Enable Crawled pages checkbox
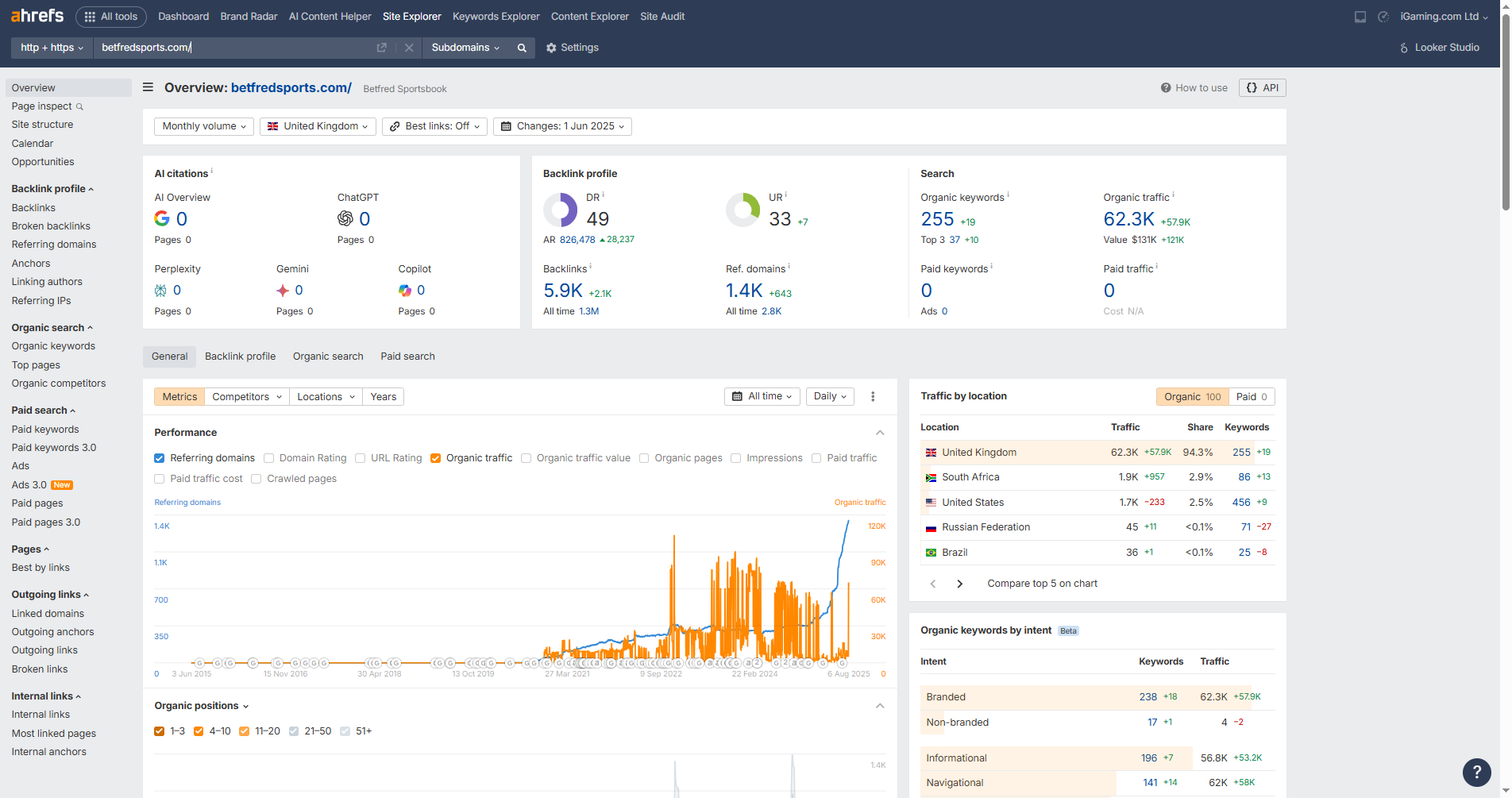 click(x=256, y=479)
